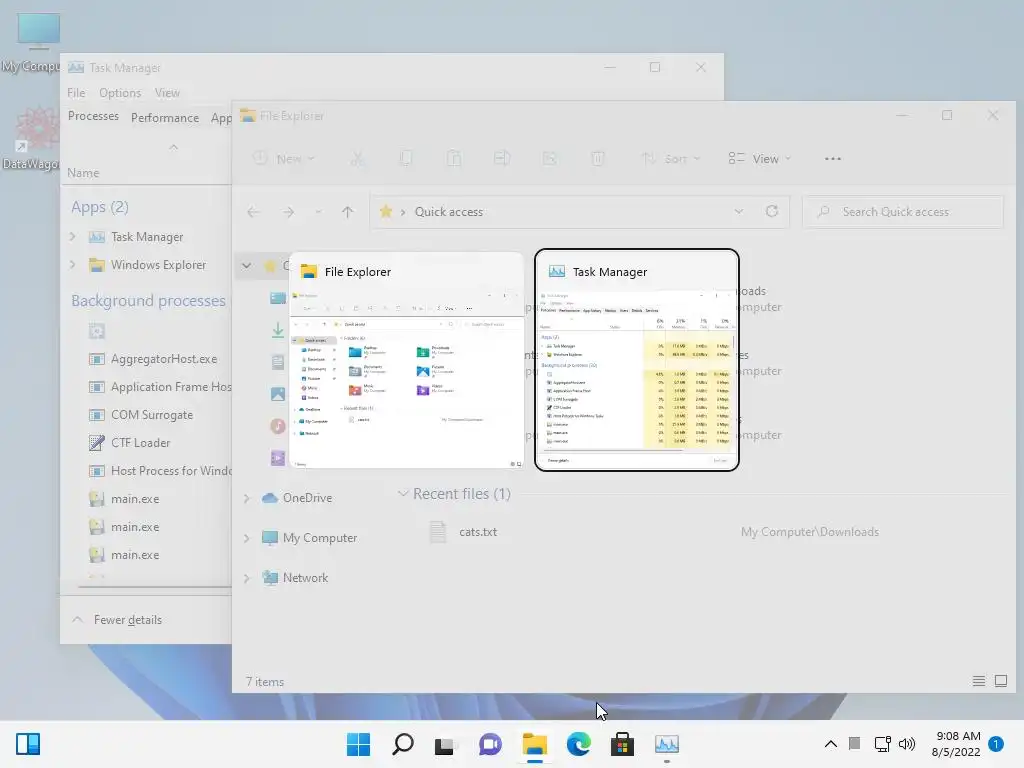Expand OneDrive in navigation pane
1024x768 pixels.
pyautogui.click(x=247, y=498)
